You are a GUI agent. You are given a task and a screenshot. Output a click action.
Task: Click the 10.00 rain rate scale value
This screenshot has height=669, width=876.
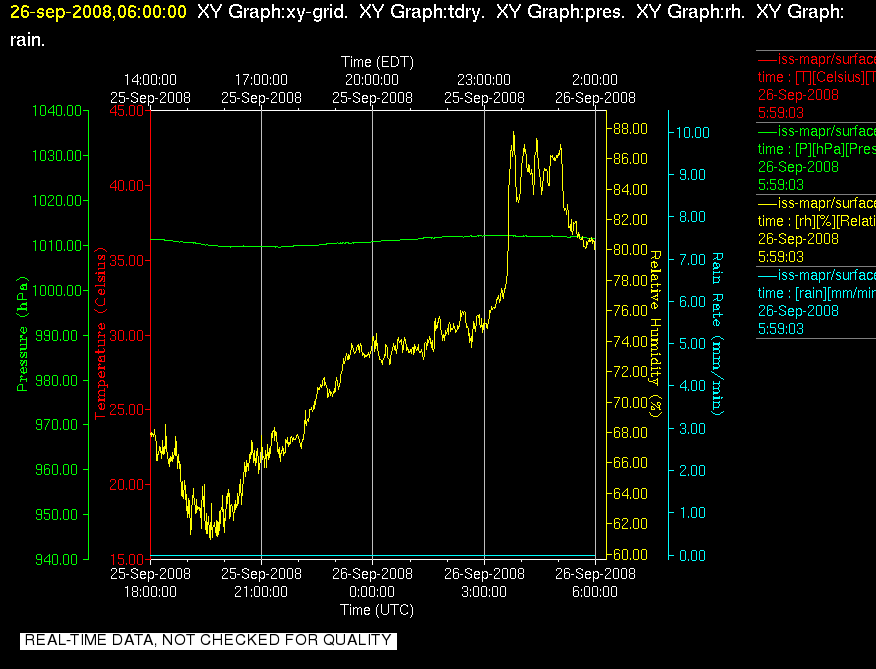693,132
